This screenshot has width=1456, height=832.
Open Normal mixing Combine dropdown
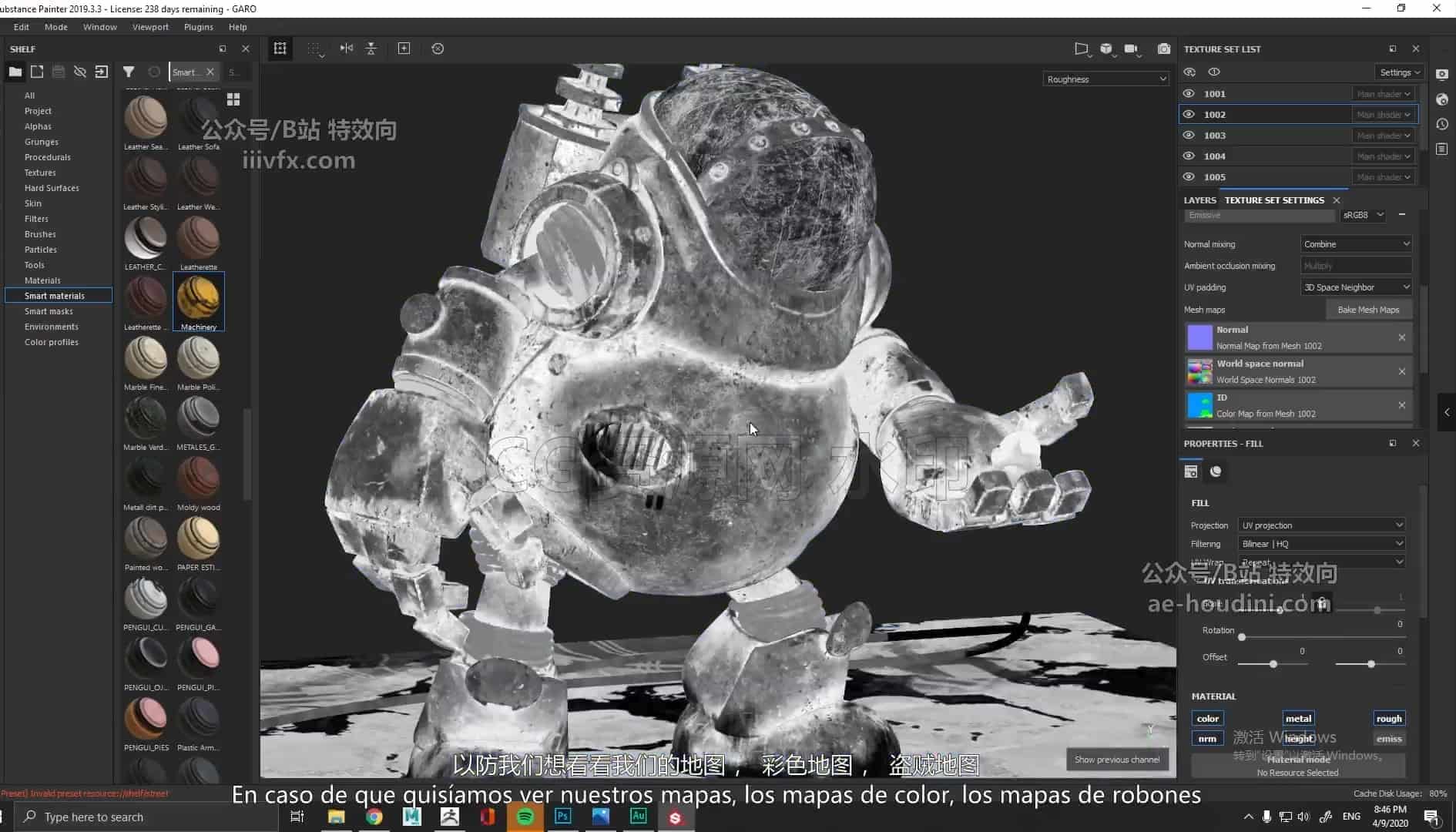(1356, 244)
